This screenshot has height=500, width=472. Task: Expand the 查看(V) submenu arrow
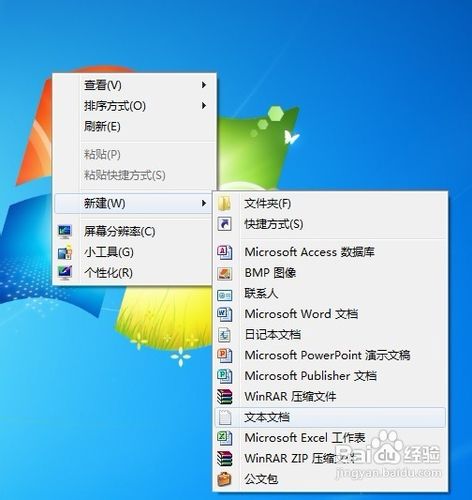pos(204,85)
